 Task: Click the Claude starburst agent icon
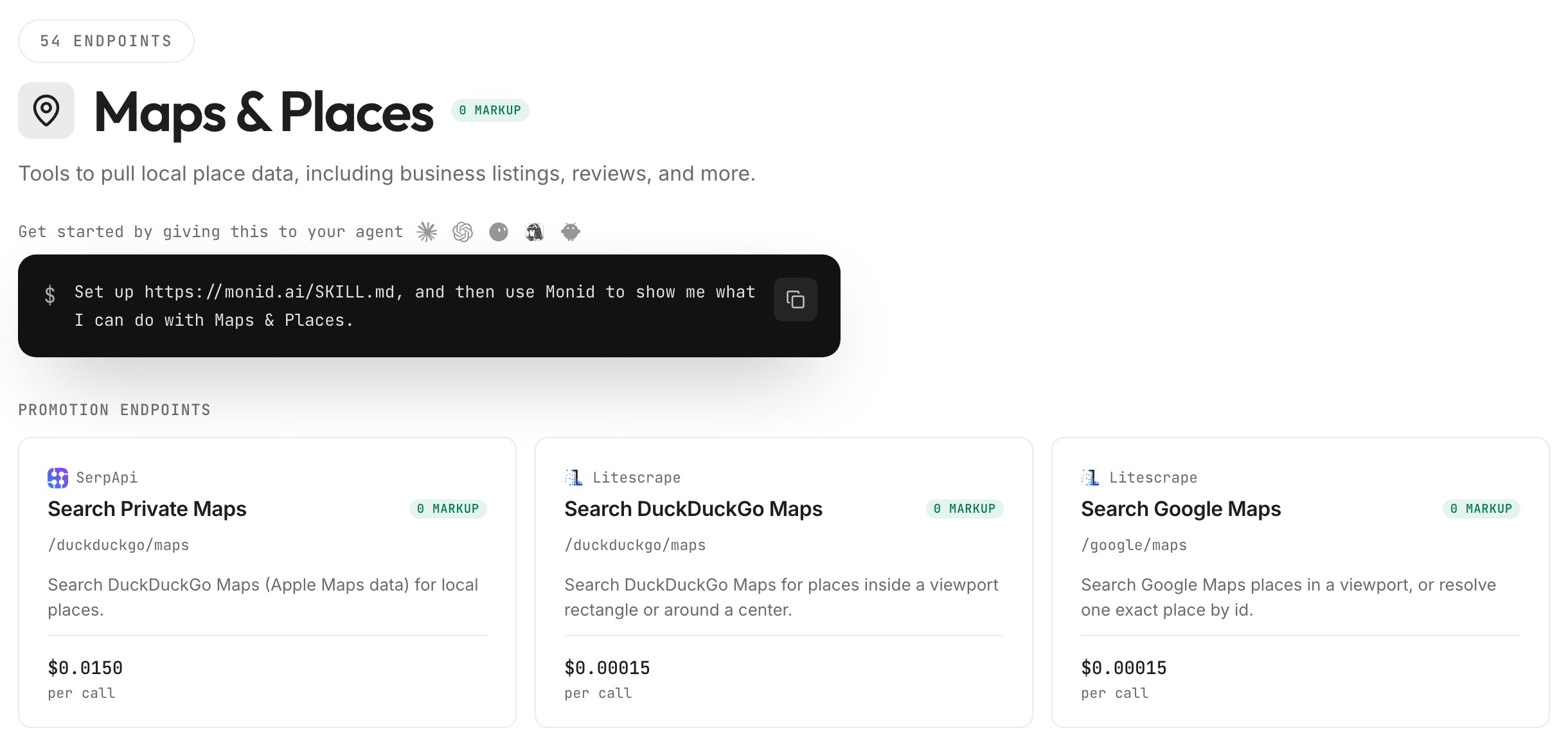427,232
